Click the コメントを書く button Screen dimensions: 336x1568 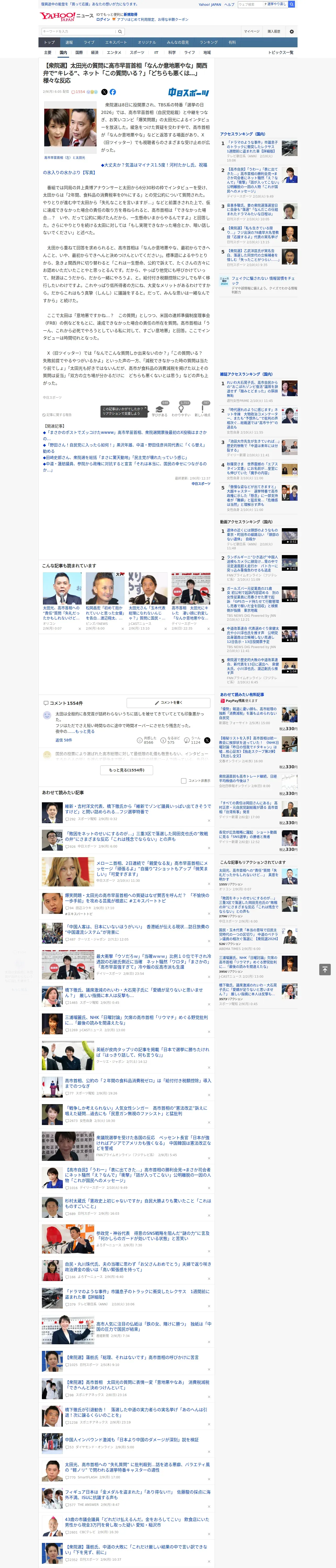(168, 702)
